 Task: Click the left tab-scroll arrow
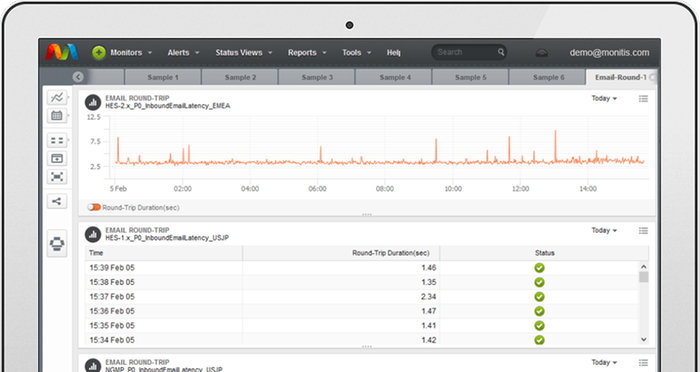(x=78, y=77)
